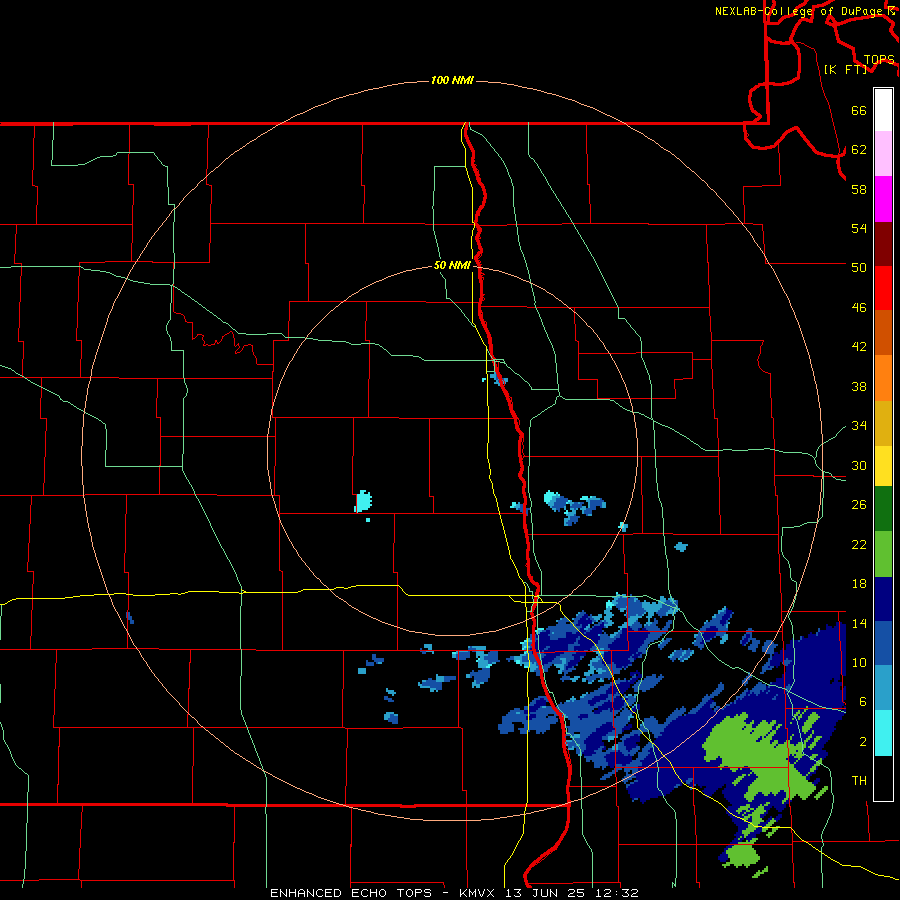The image size is (900, 900).
Task: Click the '13 JUN 25 12:32' timestamp
Action: [x=572, y=893]
